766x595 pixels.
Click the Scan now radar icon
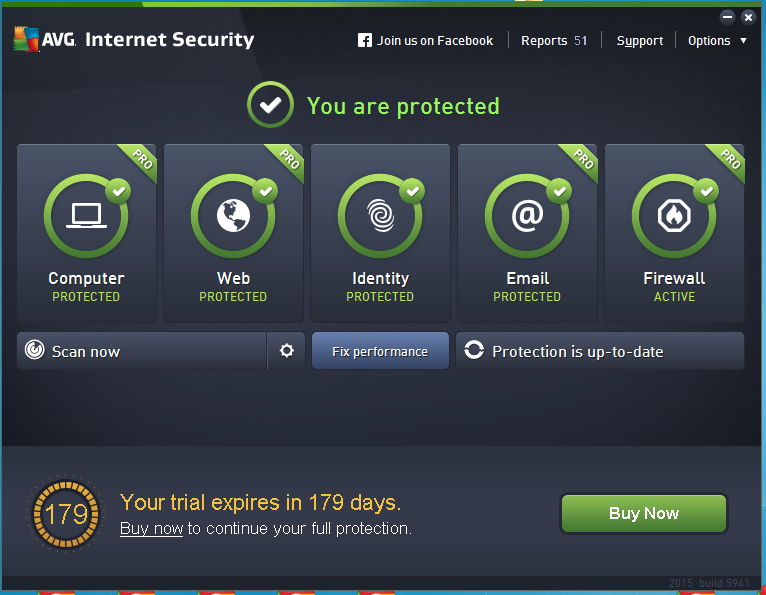35,351
